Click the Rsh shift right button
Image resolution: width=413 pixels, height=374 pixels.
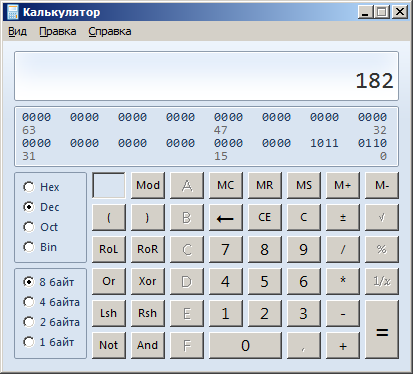click(148, 313)
